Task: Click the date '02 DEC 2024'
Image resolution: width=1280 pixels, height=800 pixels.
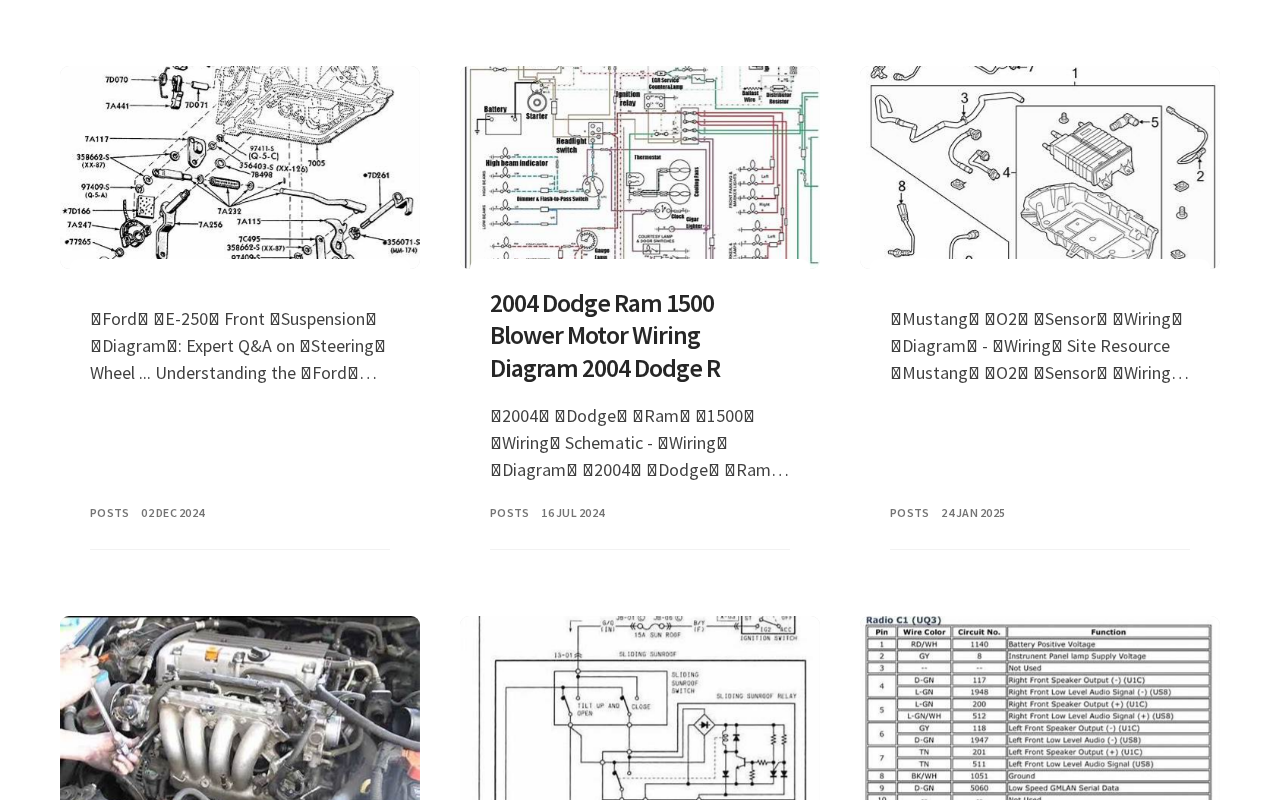Action: 173,512
